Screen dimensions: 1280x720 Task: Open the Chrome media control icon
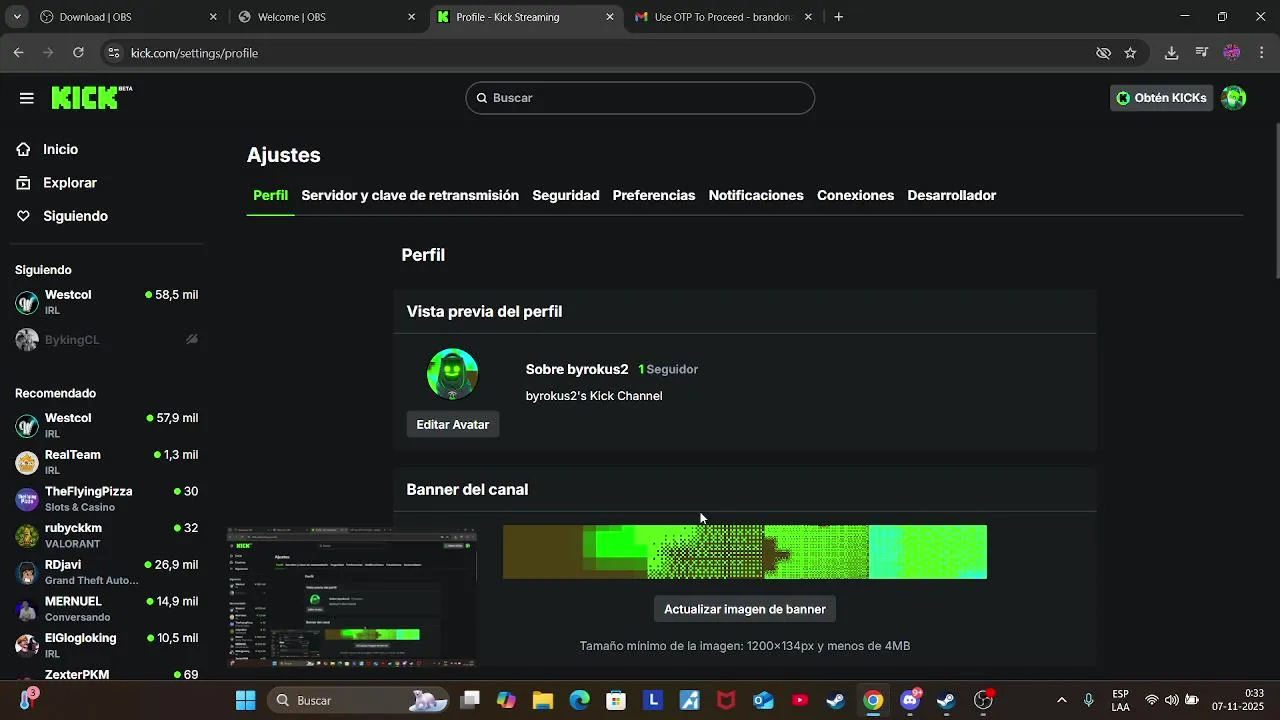[x=1202, y=53]
